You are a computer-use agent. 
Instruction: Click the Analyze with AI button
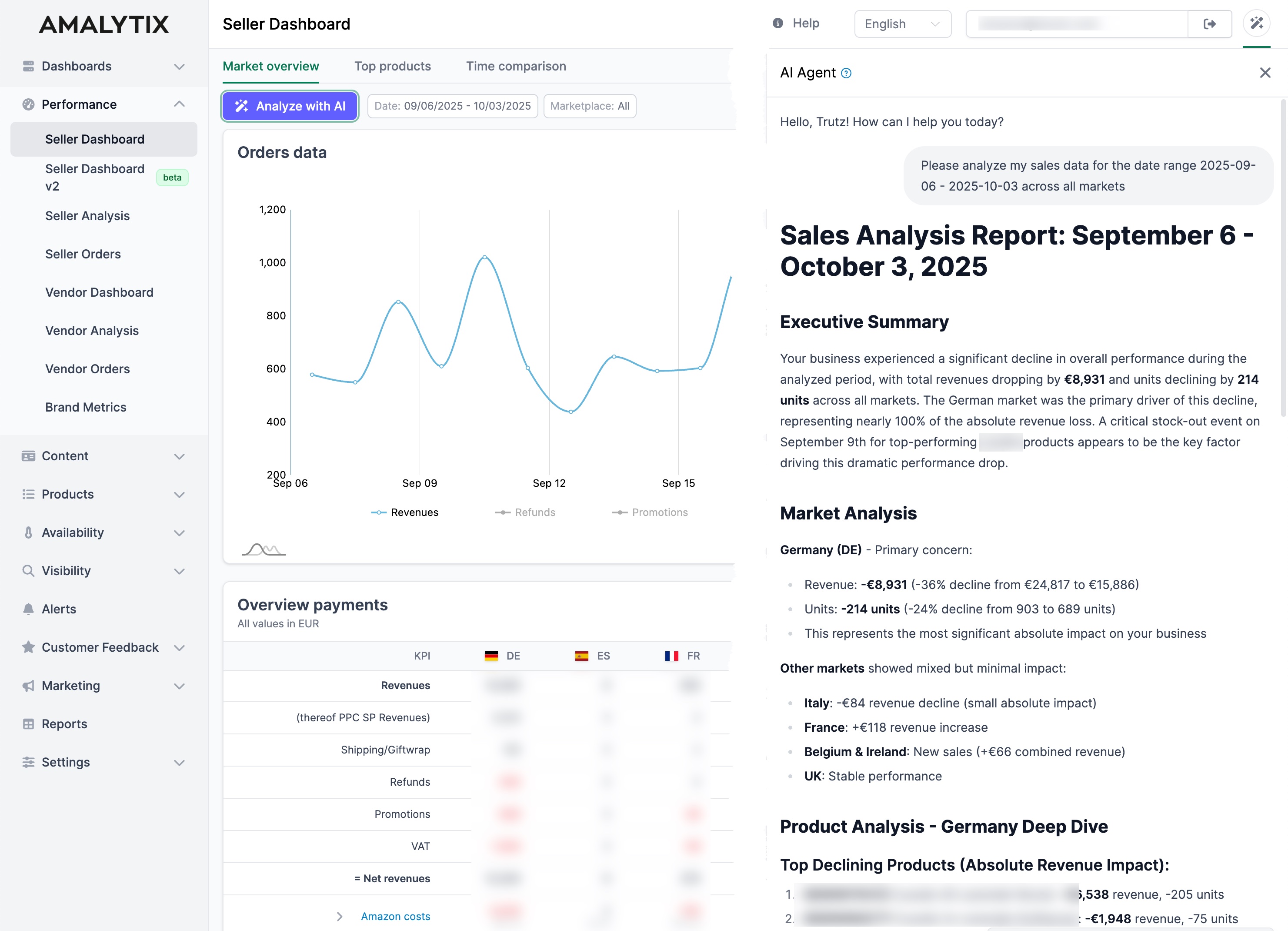pos(290,106)
